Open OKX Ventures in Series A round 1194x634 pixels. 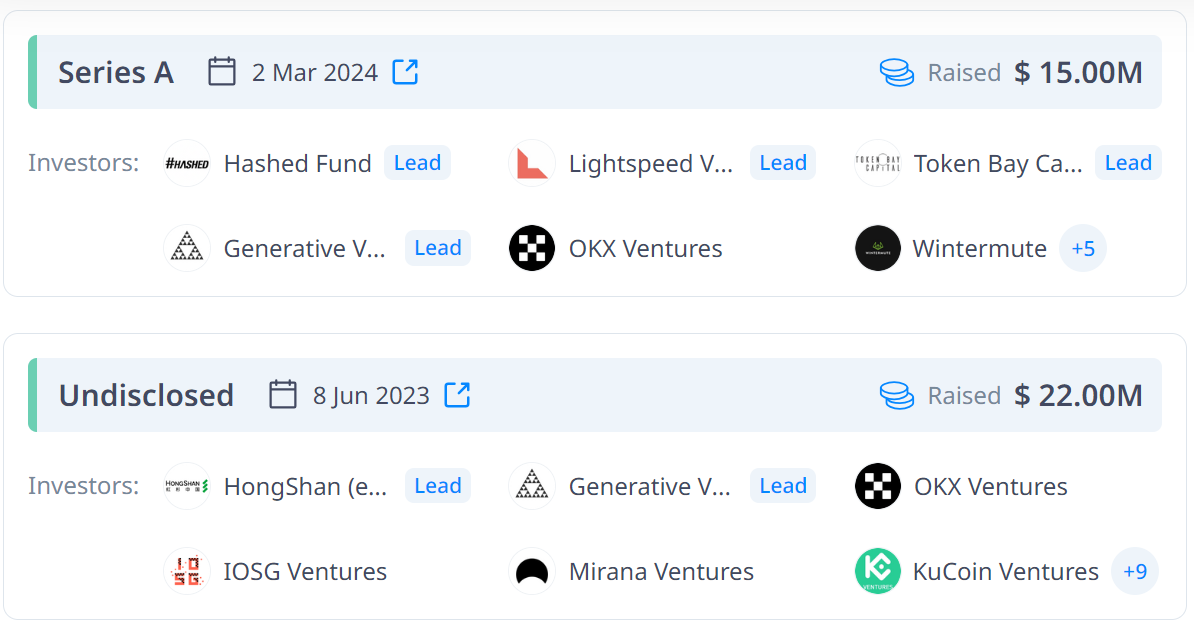[x=645, y=249]
